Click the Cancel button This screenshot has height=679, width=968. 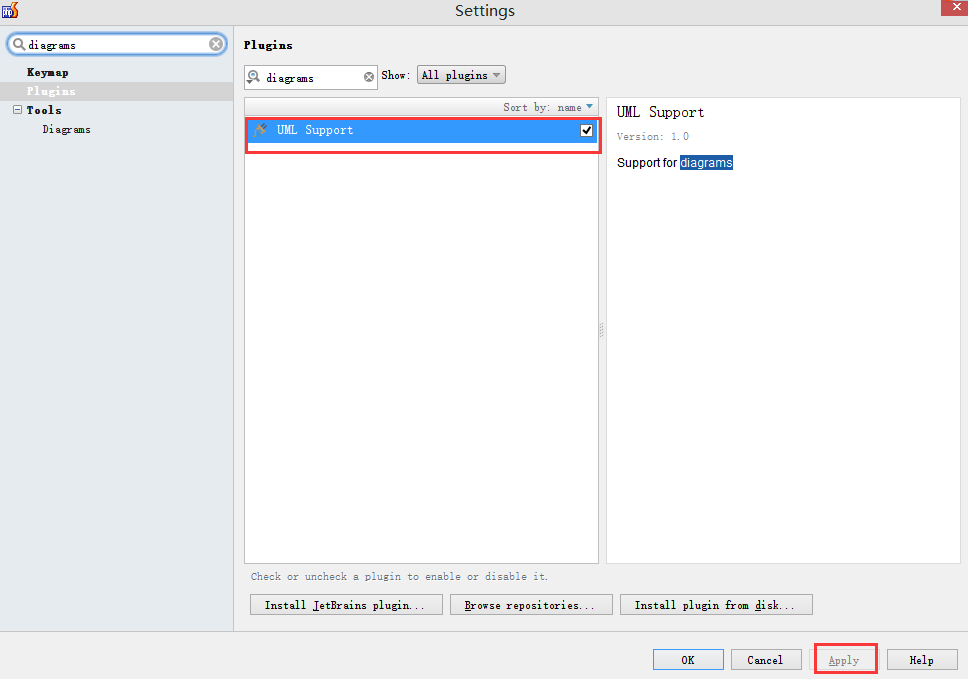(766, 660)
